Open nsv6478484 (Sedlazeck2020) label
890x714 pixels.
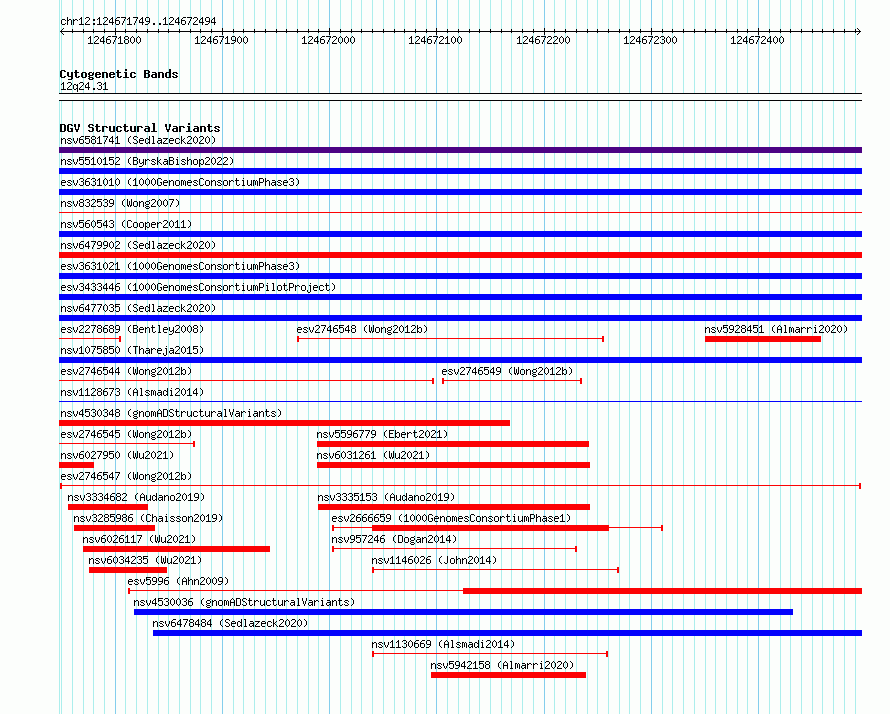click(x=230, y=623)
